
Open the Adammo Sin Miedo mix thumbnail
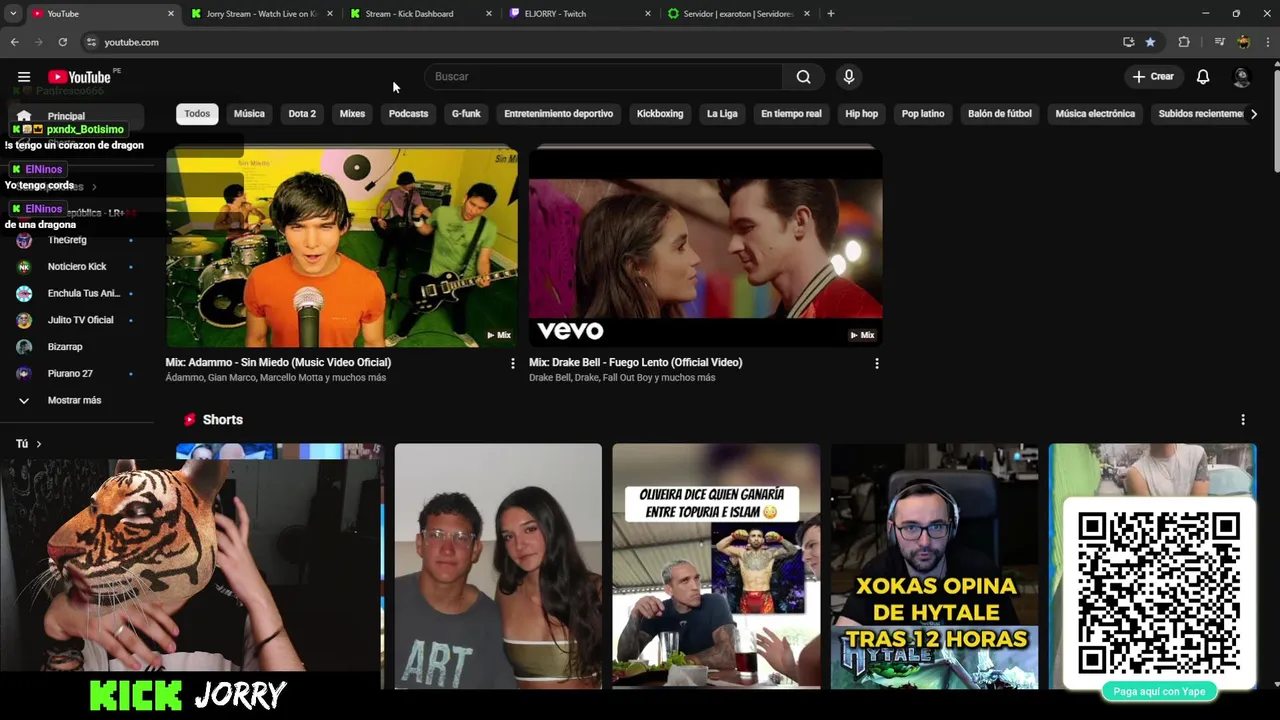[x=342, y=246]
